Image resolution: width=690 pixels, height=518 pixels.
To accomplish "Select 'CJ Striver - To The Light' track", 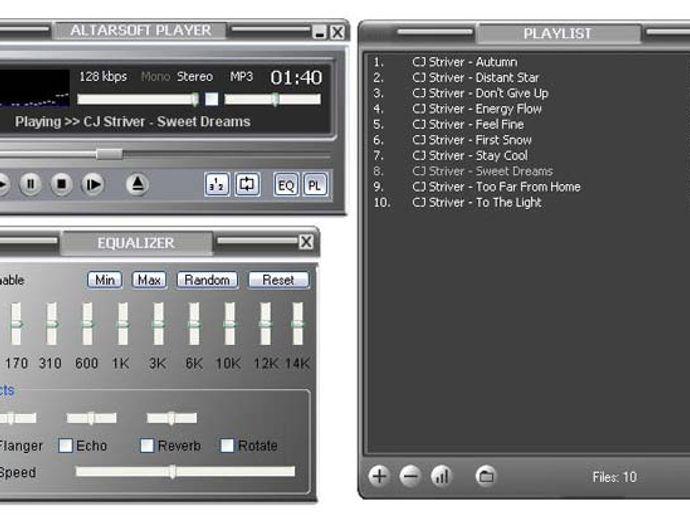I will coord(477,202).
